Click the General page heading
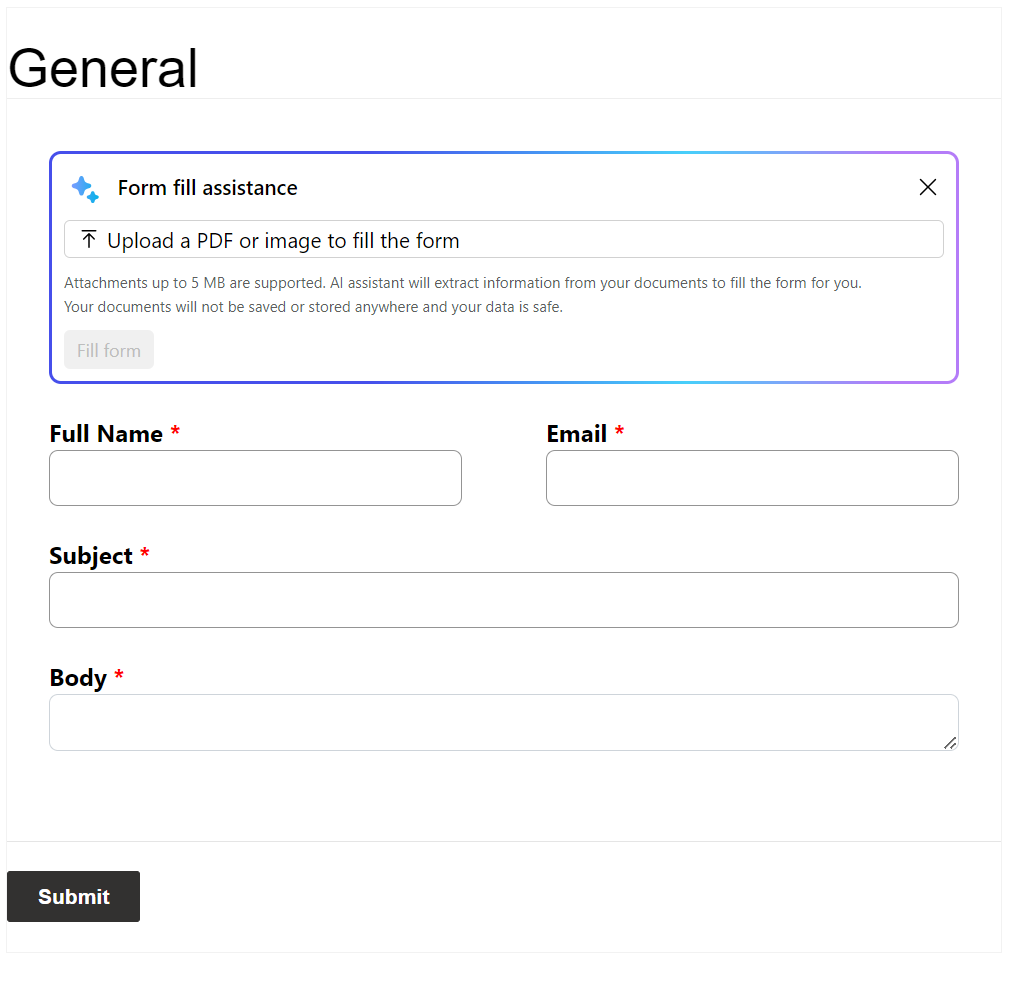Image resolution: width=1017 pixels, height=983 pixels. 102,68
